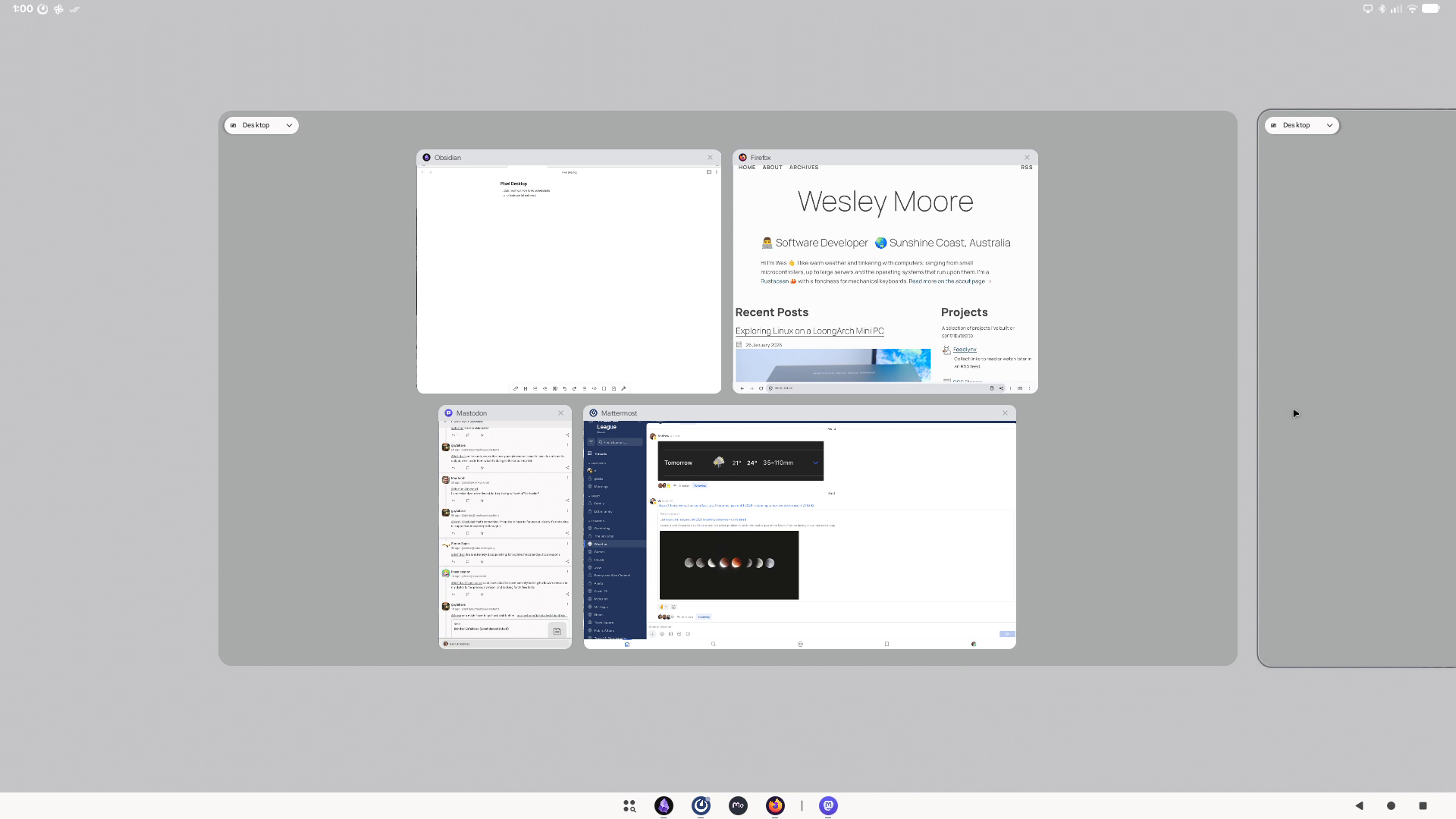Image resolution: width=1456 pixels, height=819 pixels.
Task: Open the app drawer search icon
Action: (x=629, y=806)
